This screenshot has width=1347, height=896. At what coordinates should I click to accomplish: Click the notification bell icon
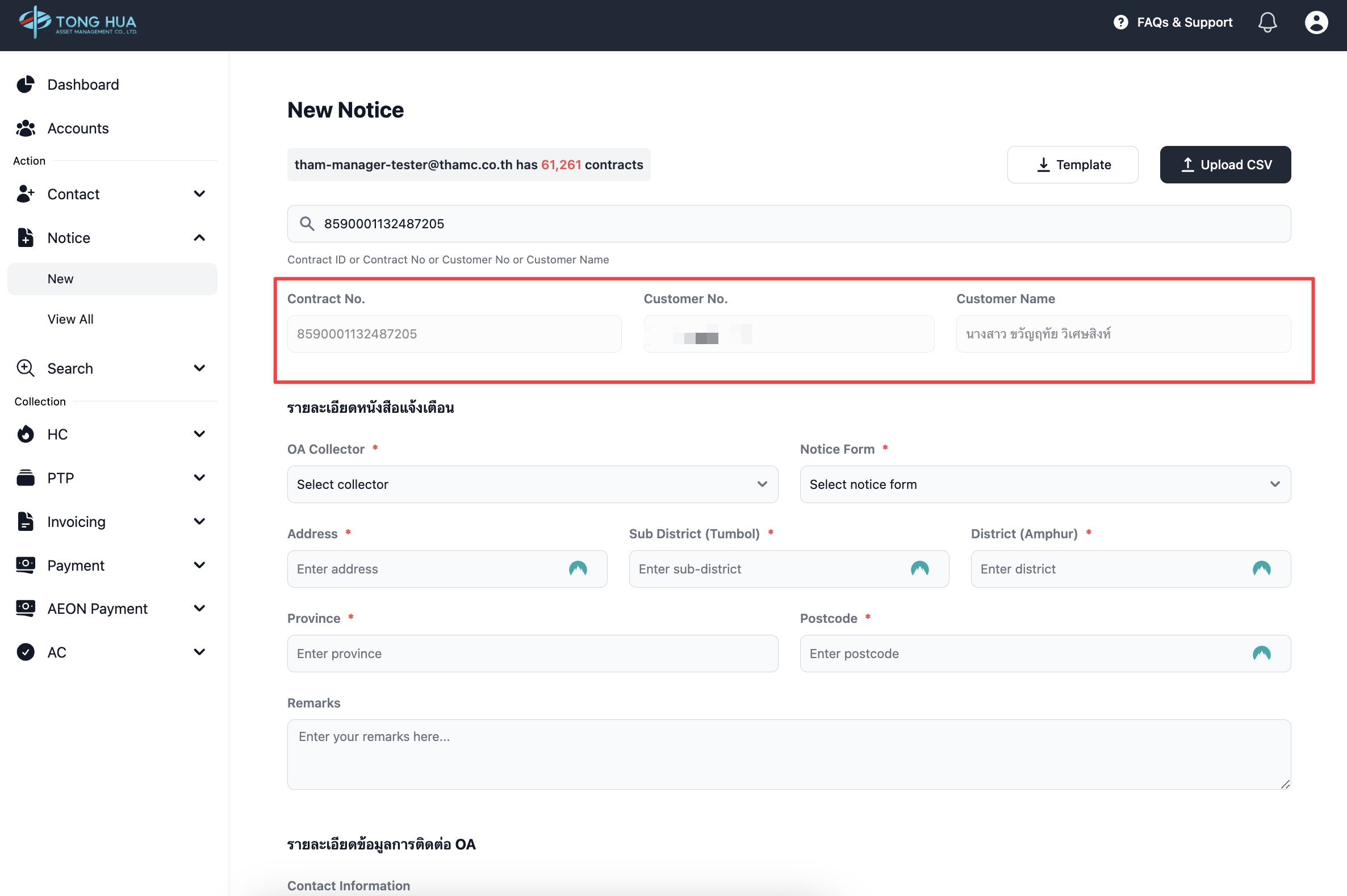coord(1267,23)
